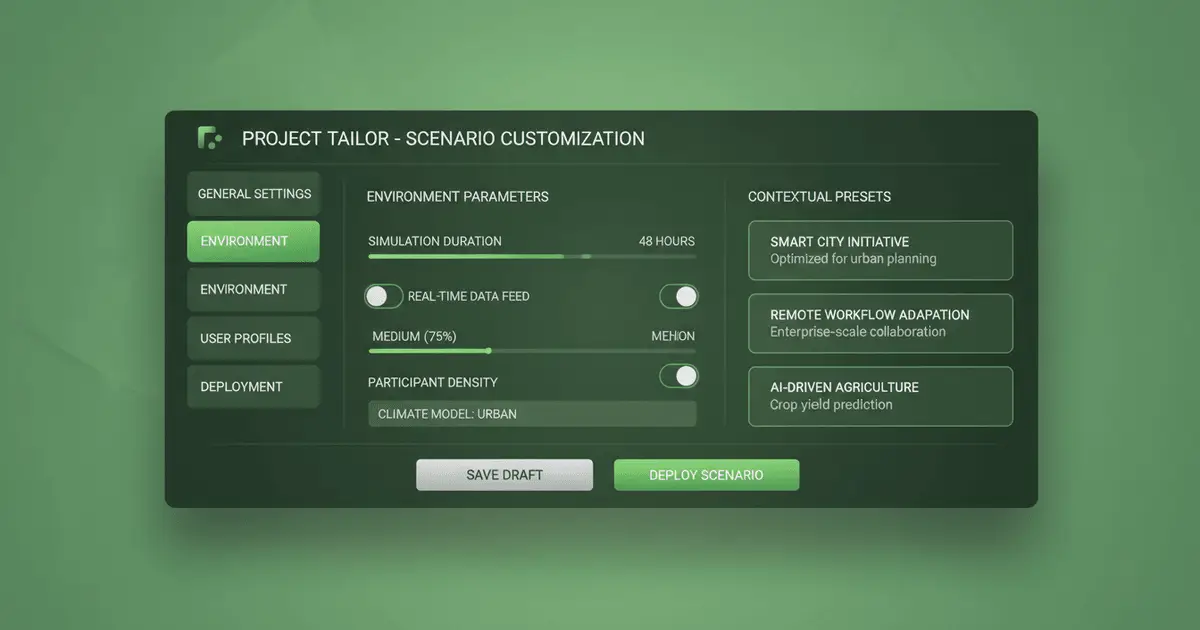Pick the AI-Driven Agriculture preset
The width and height of the screenshot is (1200, 630).
click(880, 396)
